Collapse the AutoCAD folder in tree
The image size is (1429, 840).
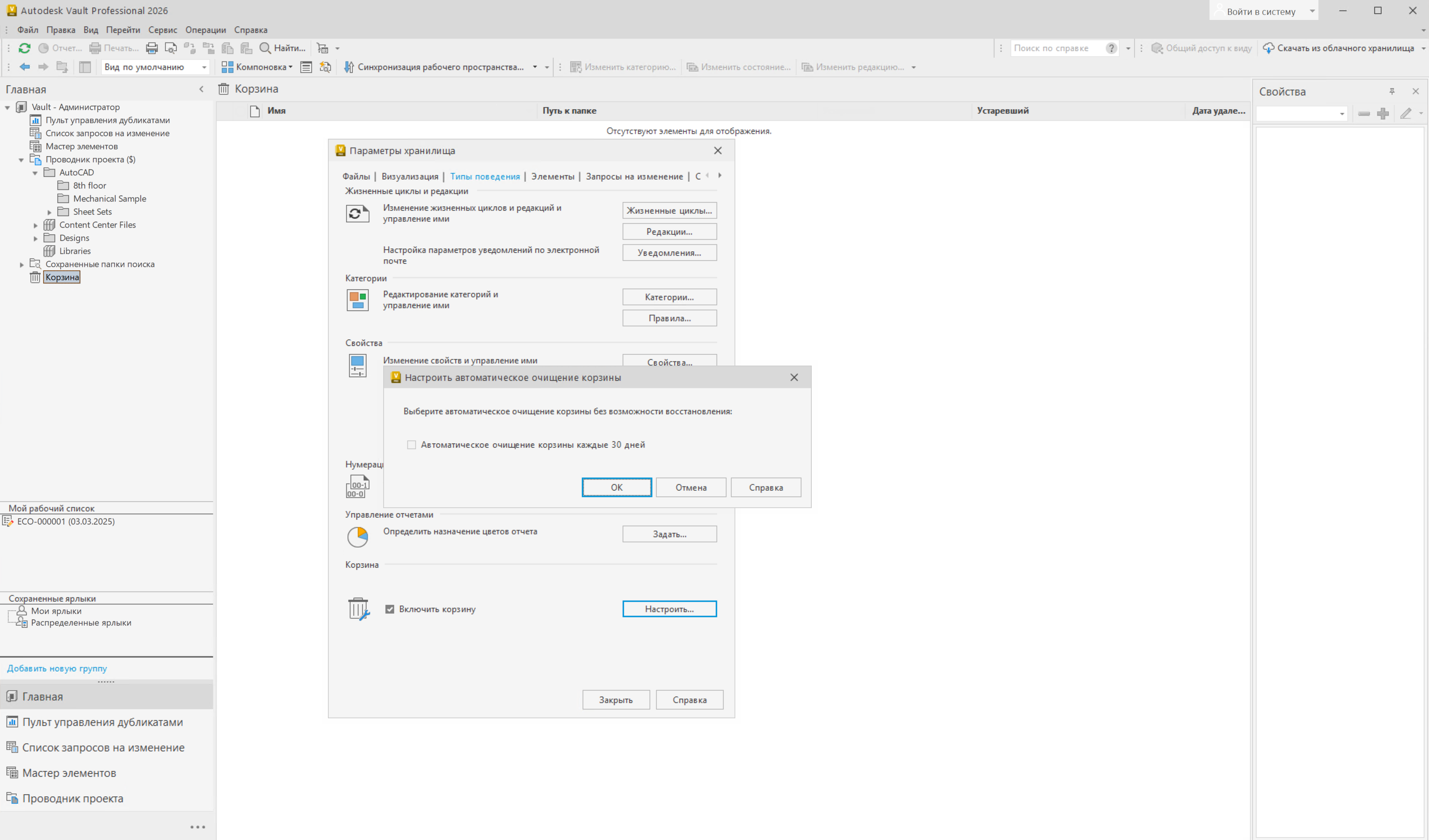coord(35,173)
